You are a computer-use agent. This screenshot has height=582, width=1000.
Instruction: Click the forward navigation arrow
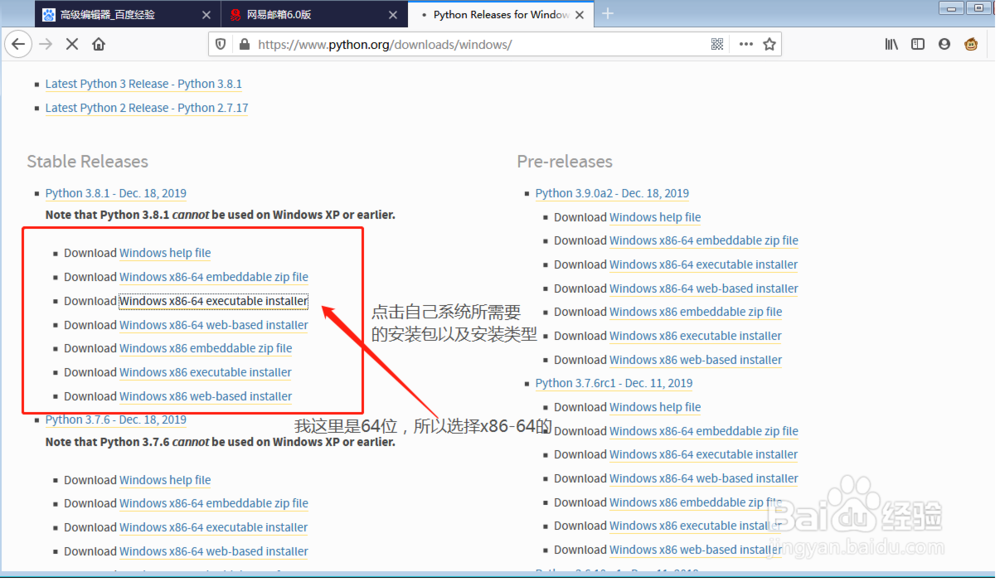(46, 45)
